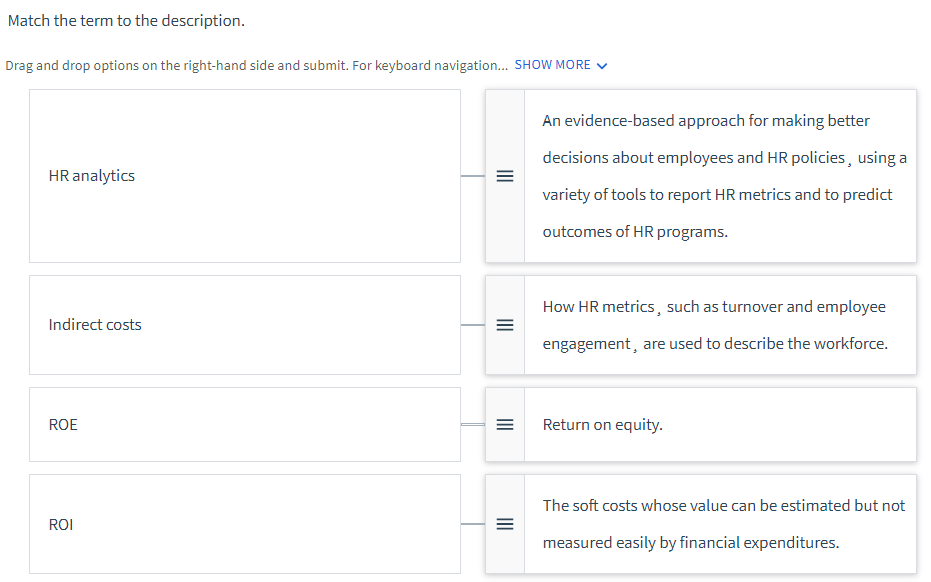Click the evidence-based approach description card

(720, 176)
